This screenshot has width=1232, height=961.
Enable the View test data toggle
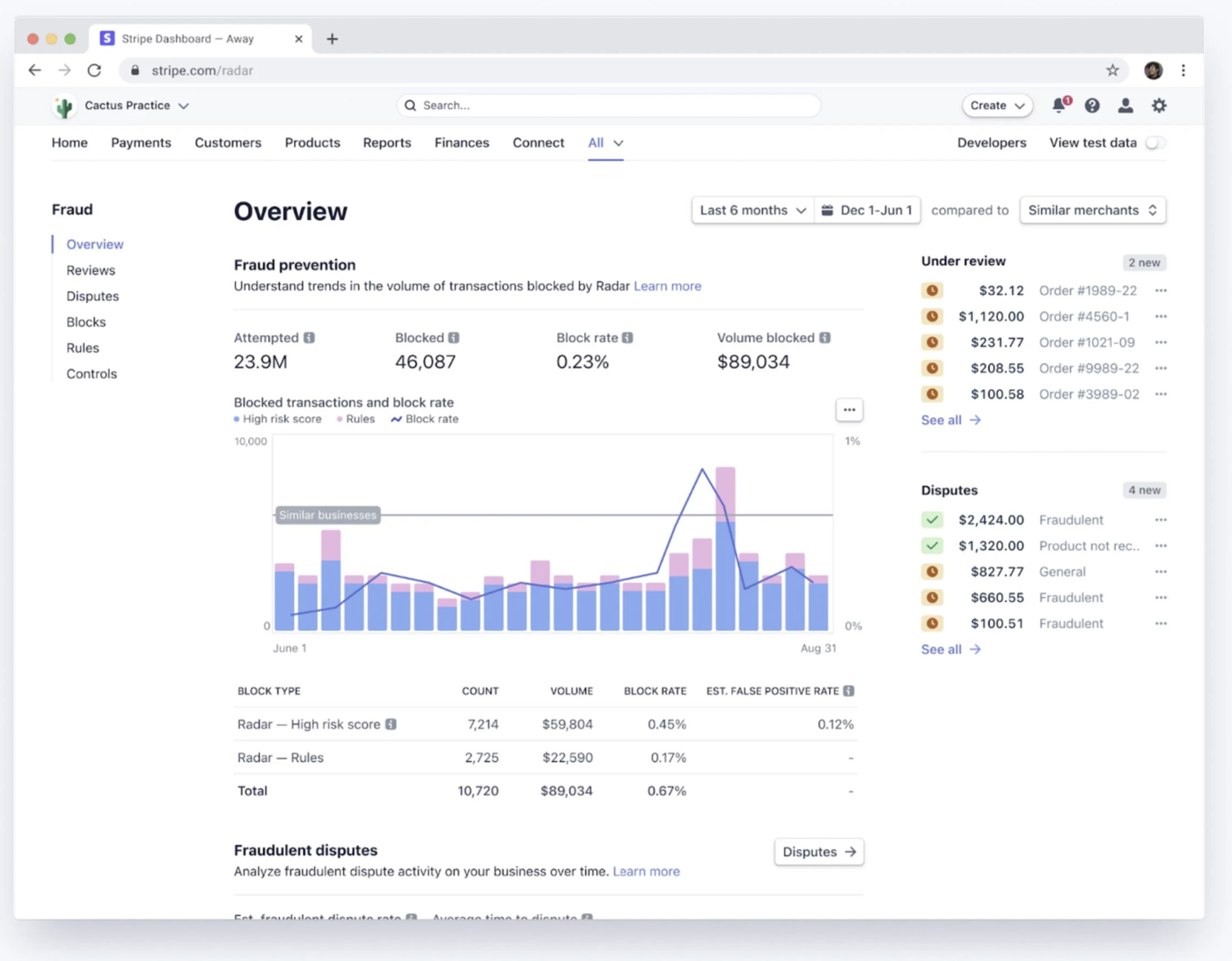pos(1154,142)
